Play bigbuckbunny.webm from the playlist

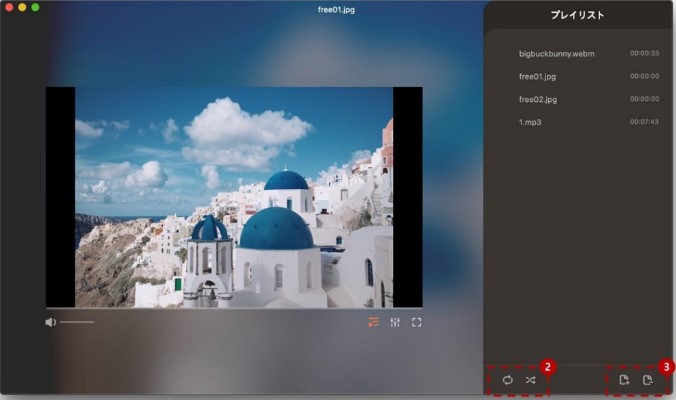tap(556, 53)
